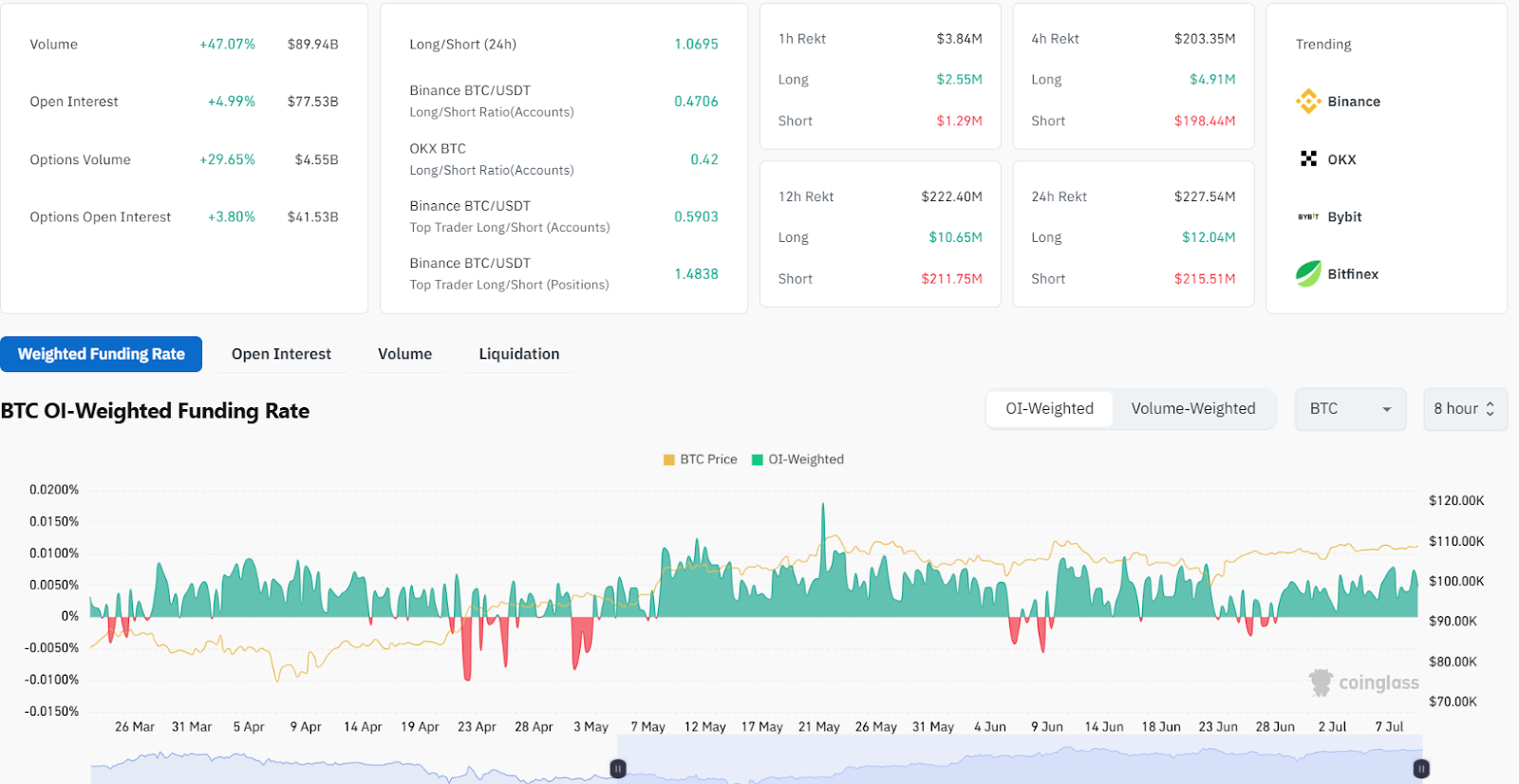Open the Bitfinex trending link
1519x784 pixels.
pyautogui.click(x=1353, y=274)
